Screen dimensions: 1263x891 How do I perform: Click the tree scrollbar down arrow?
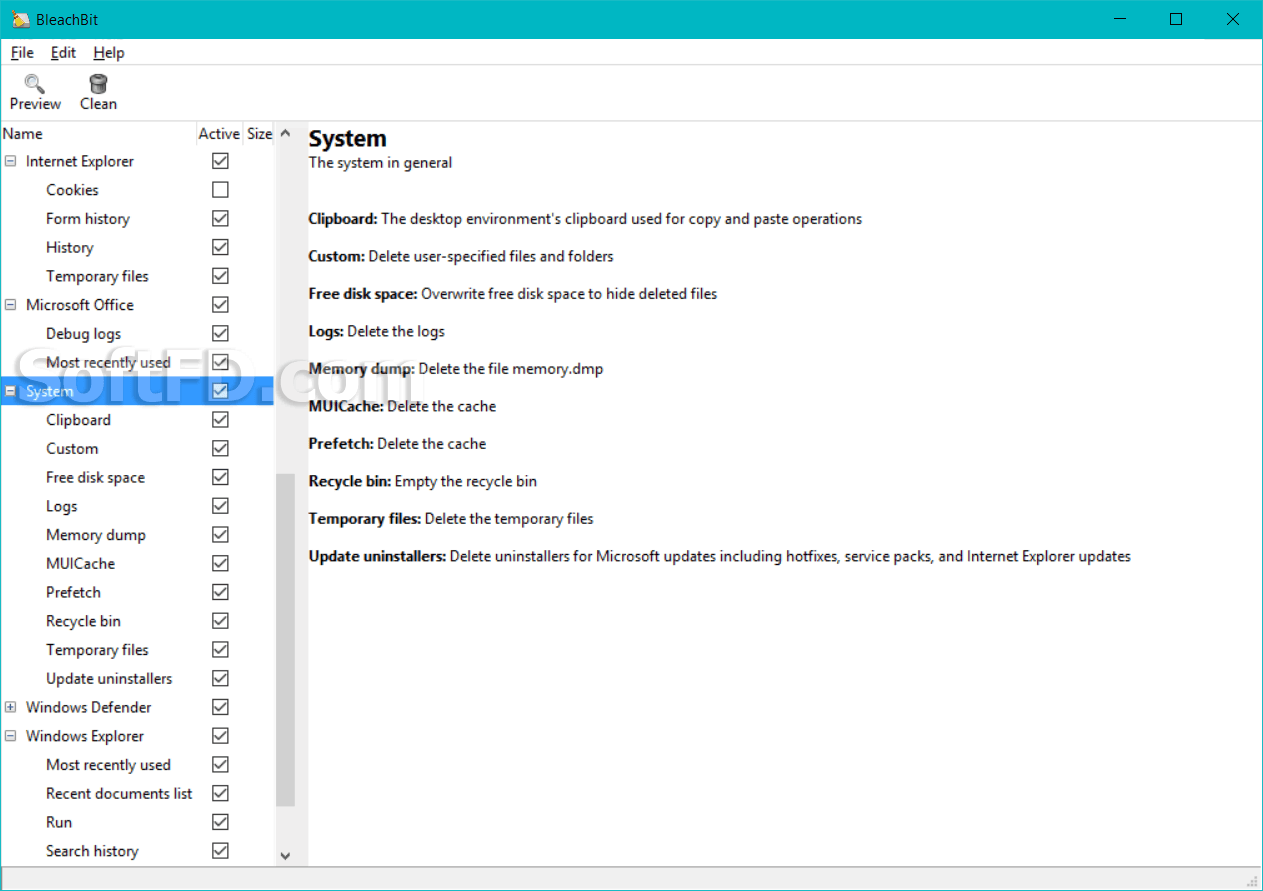[x=285, y=856]
